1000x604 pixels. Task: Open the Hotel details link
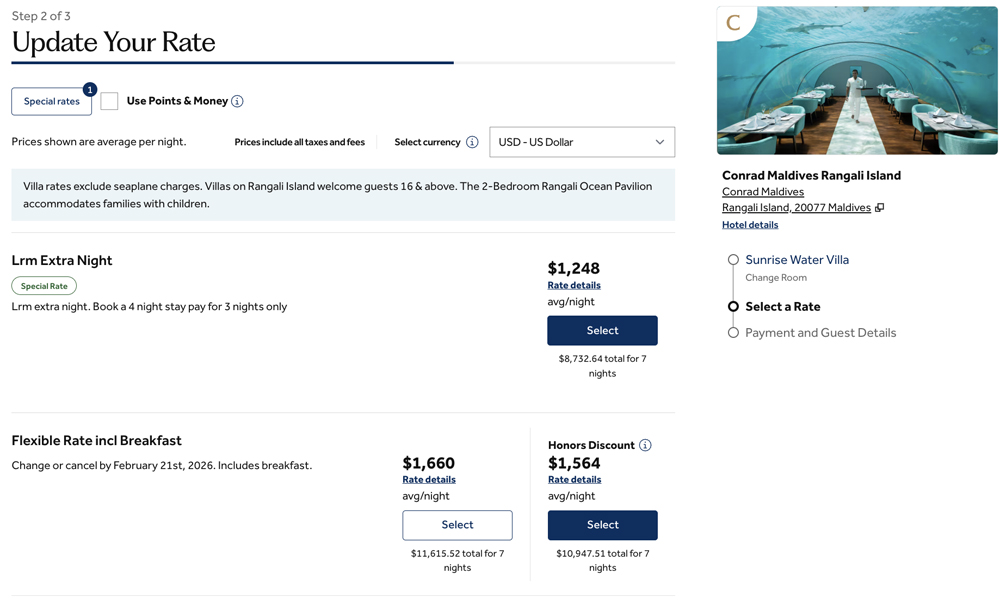tap(750, 225)
